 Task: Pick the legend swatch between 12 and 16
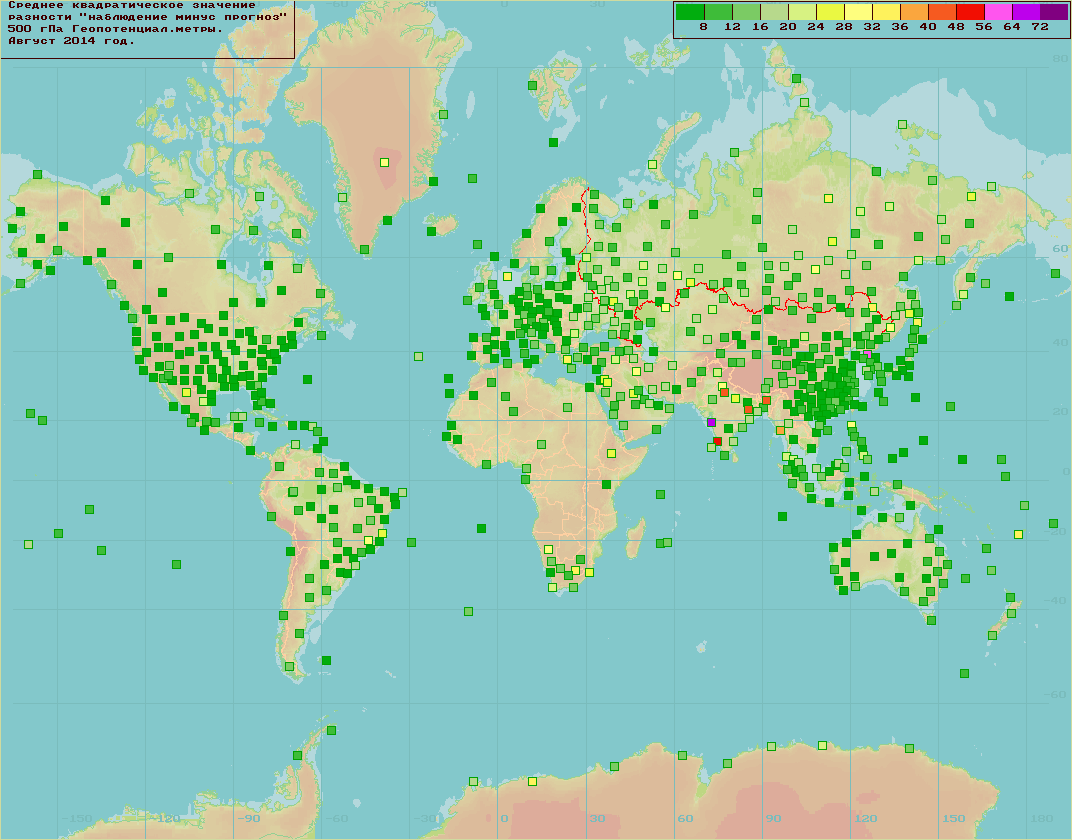[746, 11]
